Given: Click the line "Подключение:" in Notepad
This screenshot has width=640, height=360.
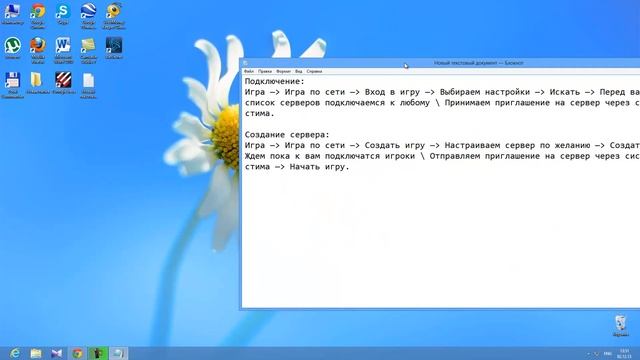Looking at the screenshot, I should 275,82.
